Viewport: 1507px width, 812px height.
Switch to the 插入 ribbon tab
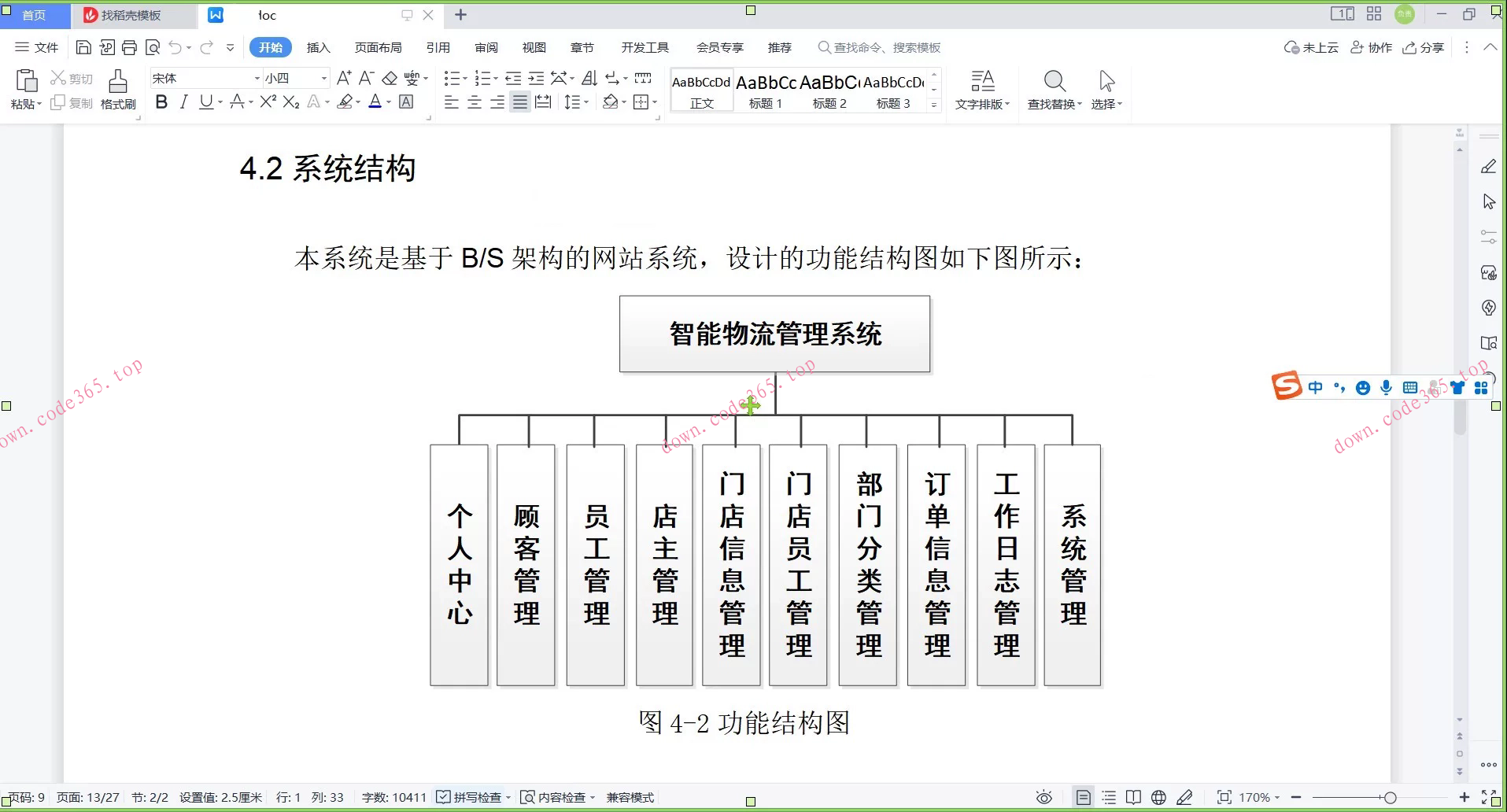click(x=318, y=47)
